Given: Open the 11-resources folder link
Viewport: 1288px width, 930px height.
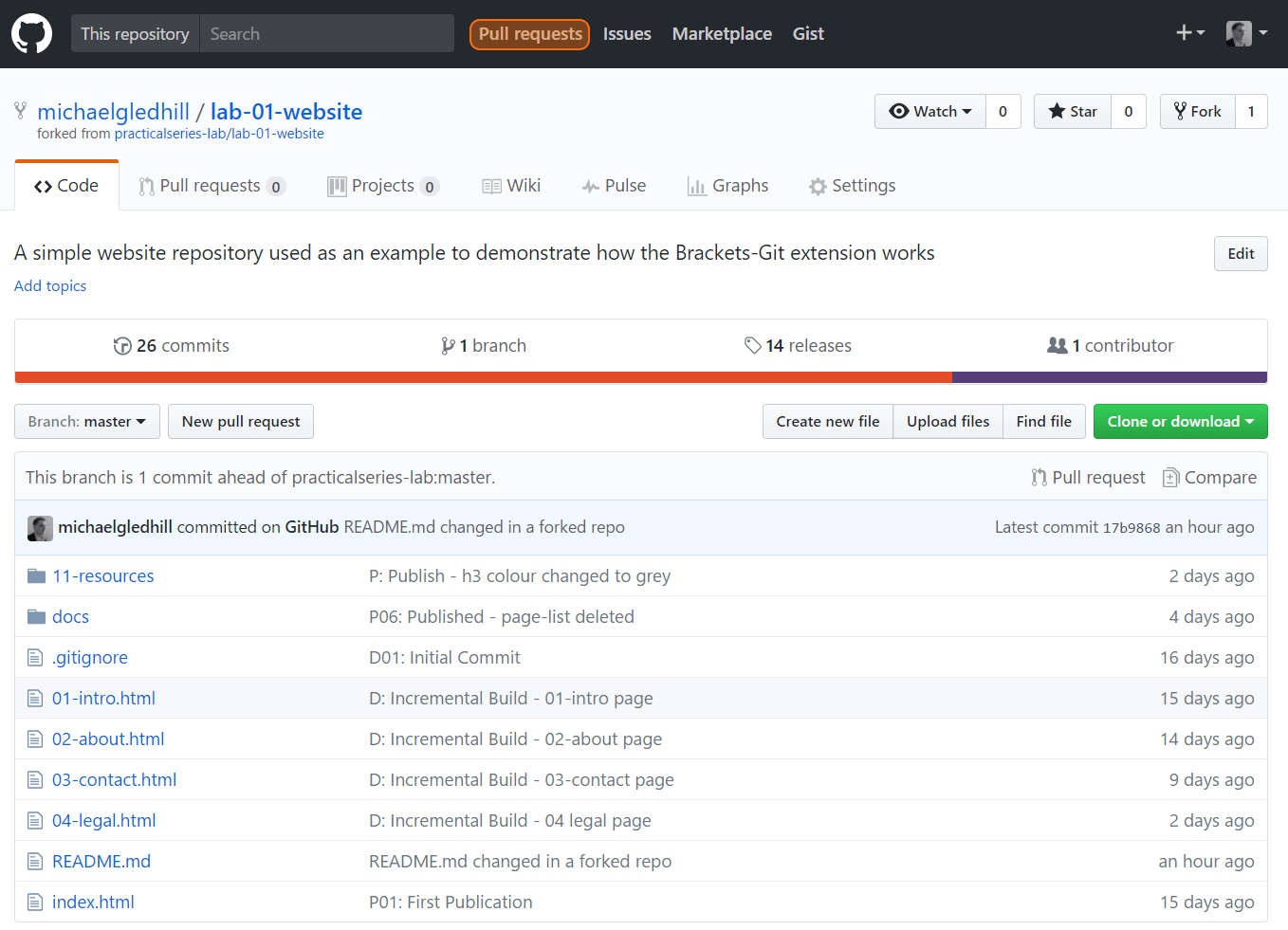Looking at the screenshot, I should (x=102, y=575).
